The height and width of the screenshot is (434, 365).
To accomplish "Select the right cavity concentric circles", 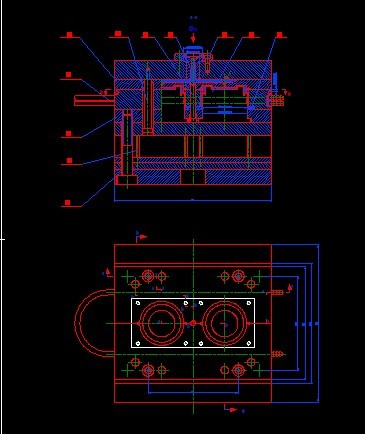I will [225, 323].
